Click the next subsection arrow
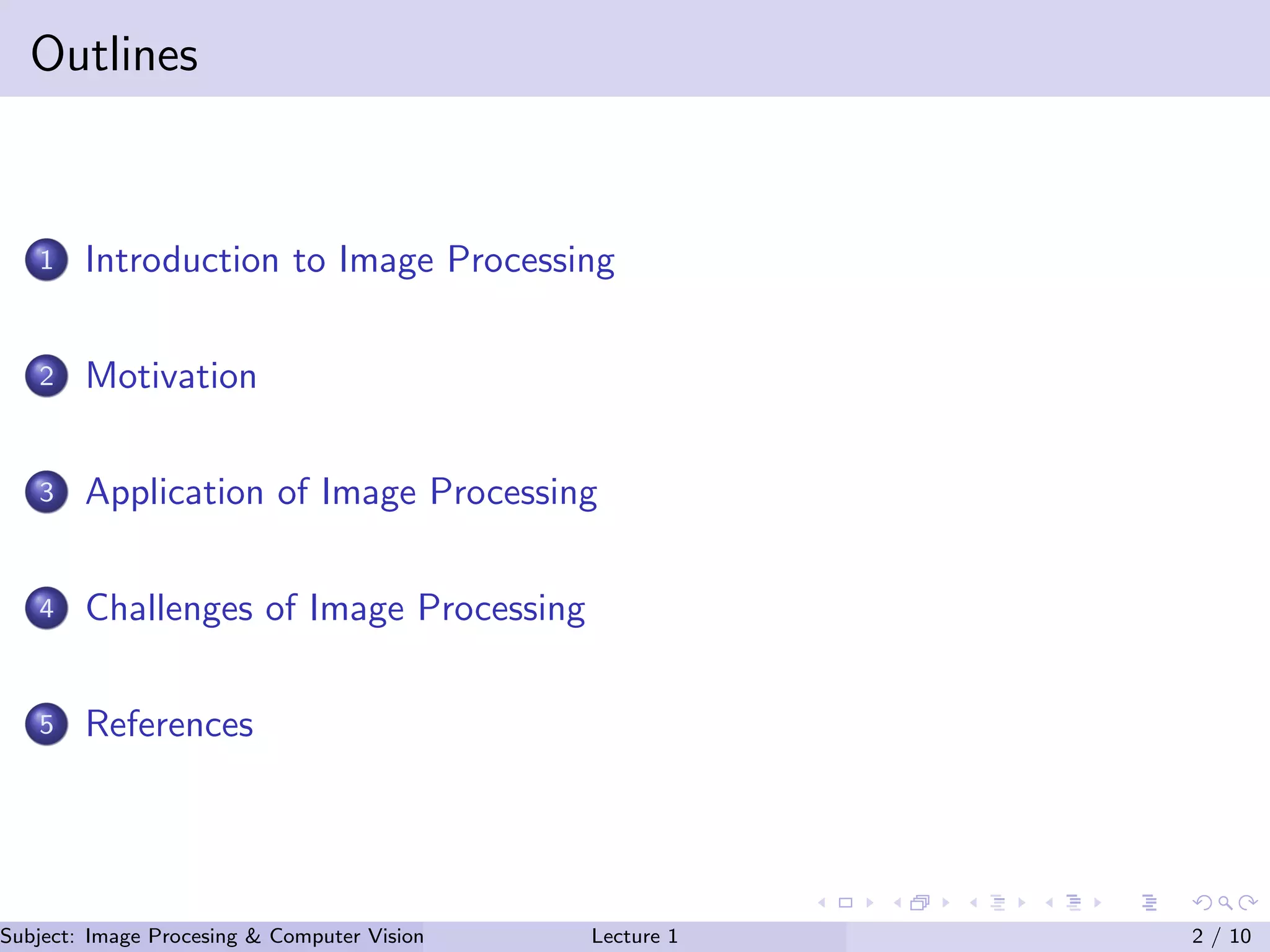 pyautogui.click(x=1021, y=903)
